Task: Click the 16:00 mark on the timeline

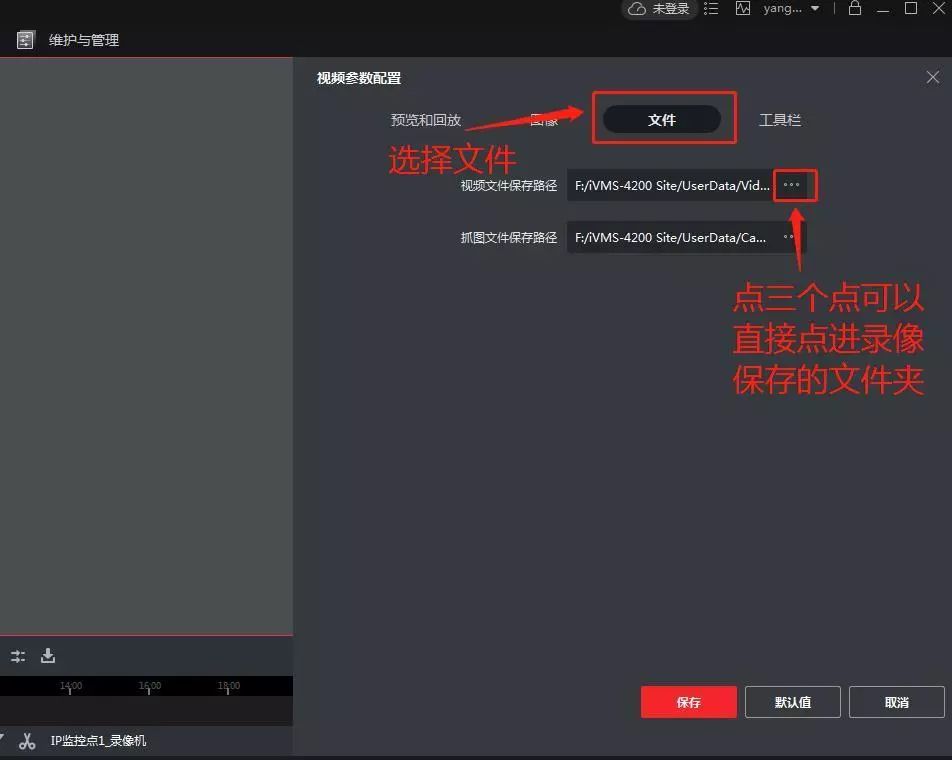Action: point(150,687)
